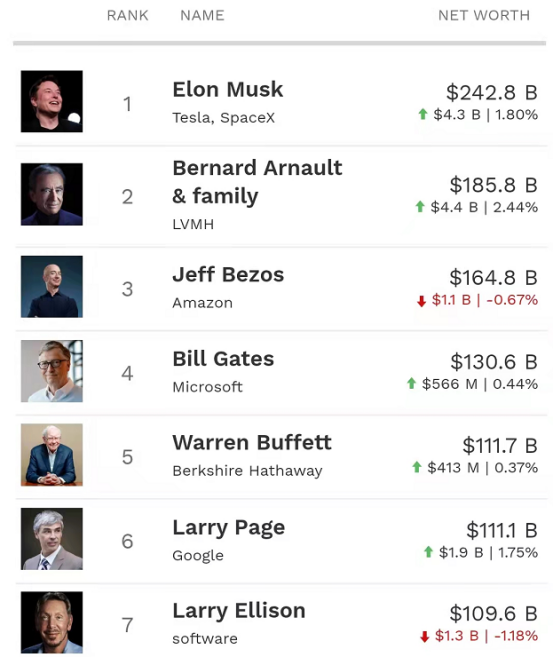Click the red down arrow in Jeff Bezos's row
554x658 pixels.
[421, 300]
